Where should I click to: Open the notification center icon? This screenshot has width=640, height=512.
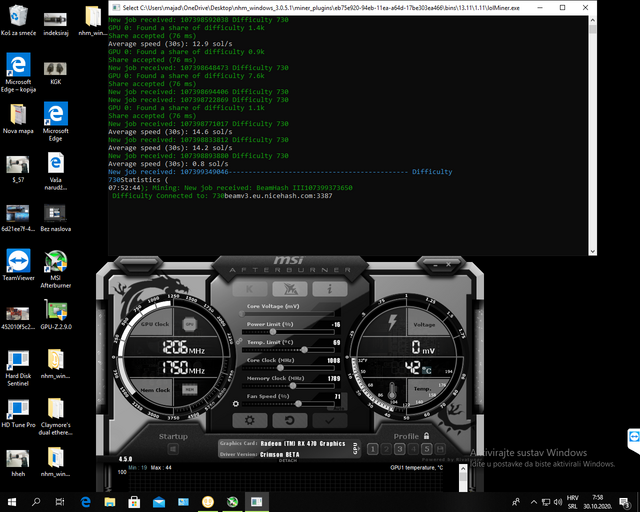pos(624,502)
